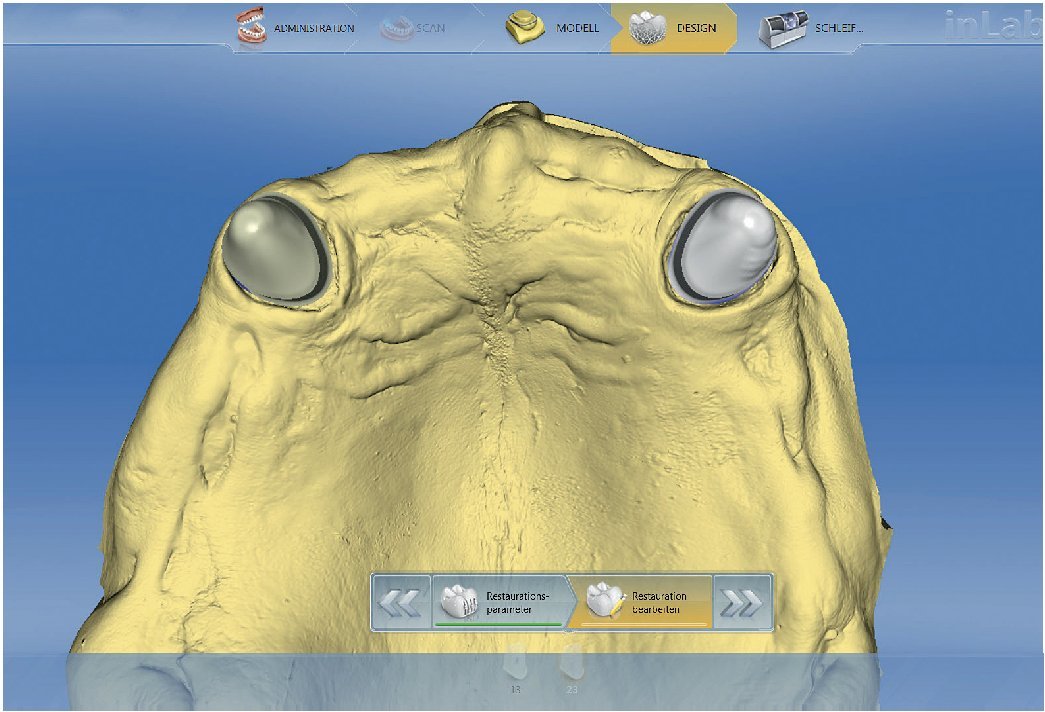
Task: Go back with the double left arrow
Action: [x=402, y=602]
